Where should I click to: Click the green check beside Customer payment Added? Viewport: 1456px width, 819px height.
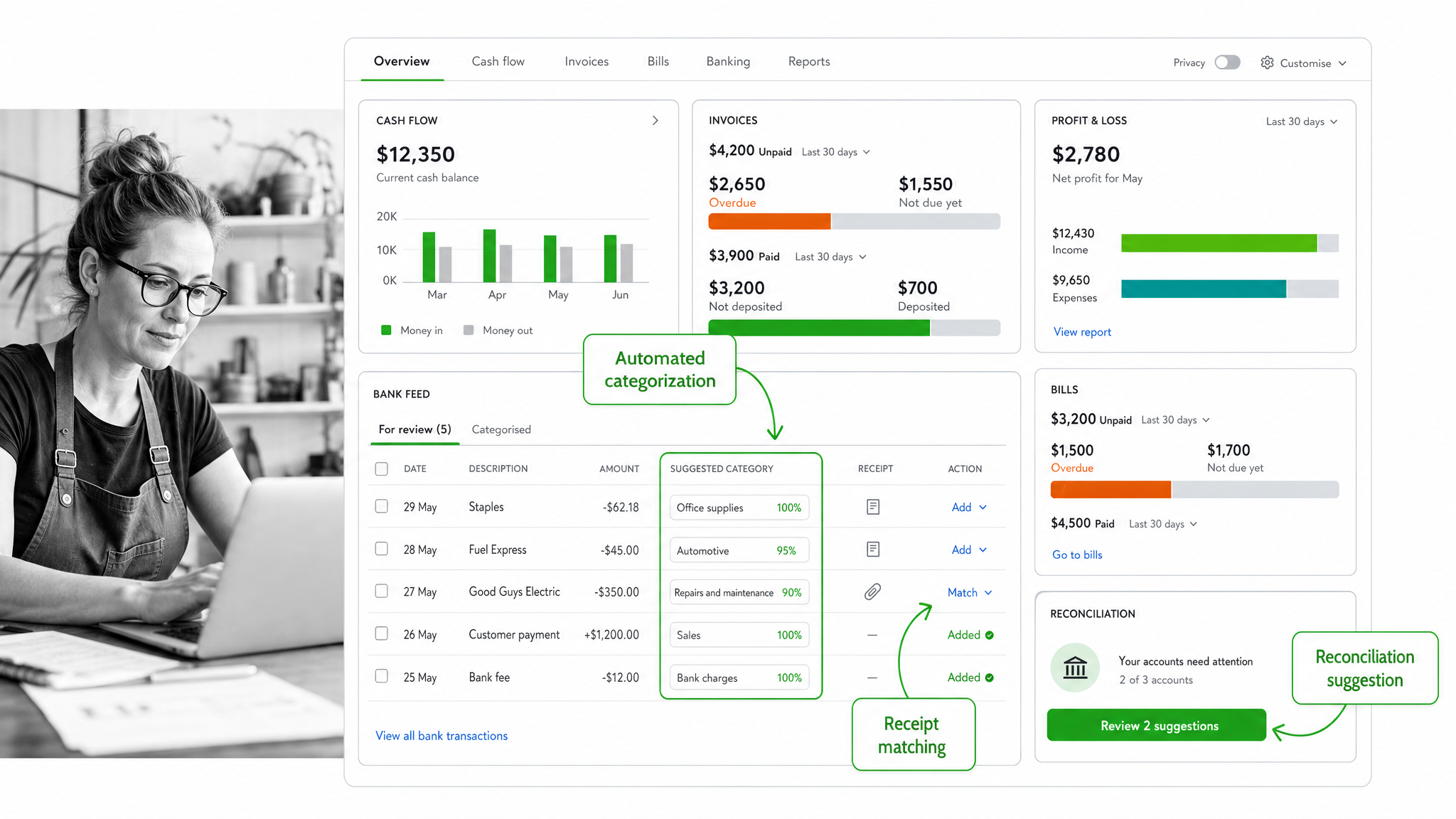[990, 635]
